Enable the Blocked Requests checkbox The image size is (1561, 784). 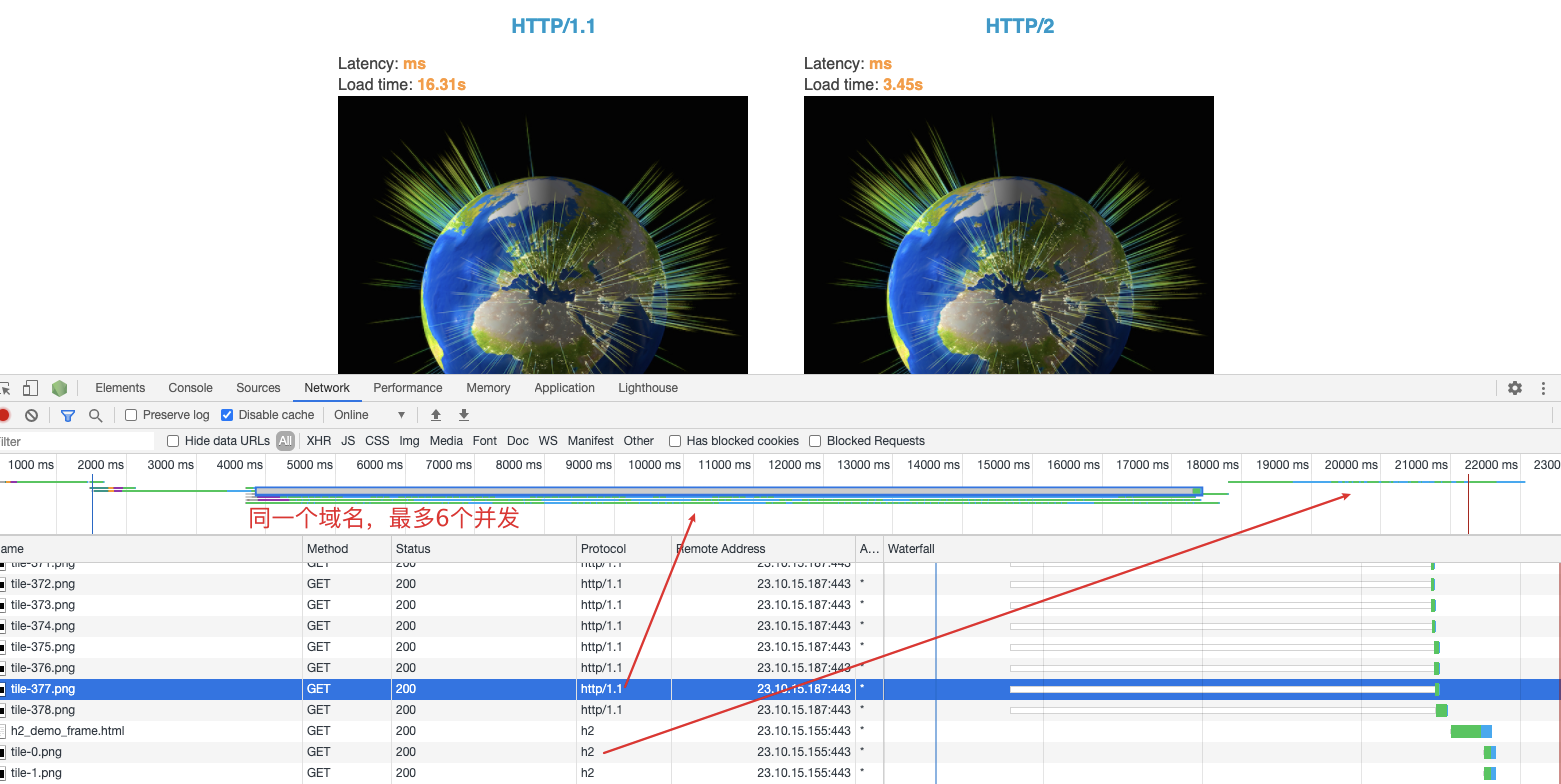[x=815, y=441]
